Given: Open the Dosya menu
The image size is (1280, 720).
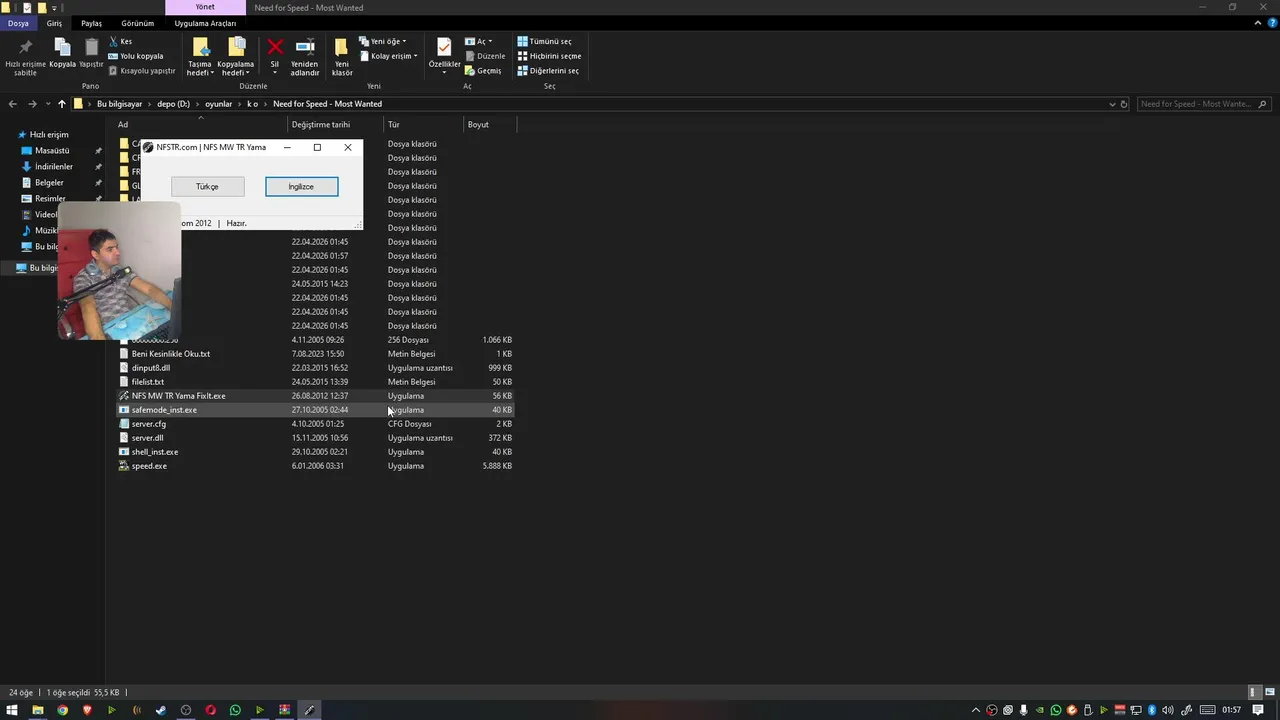Looking at the screenshot, I should 18,23.
